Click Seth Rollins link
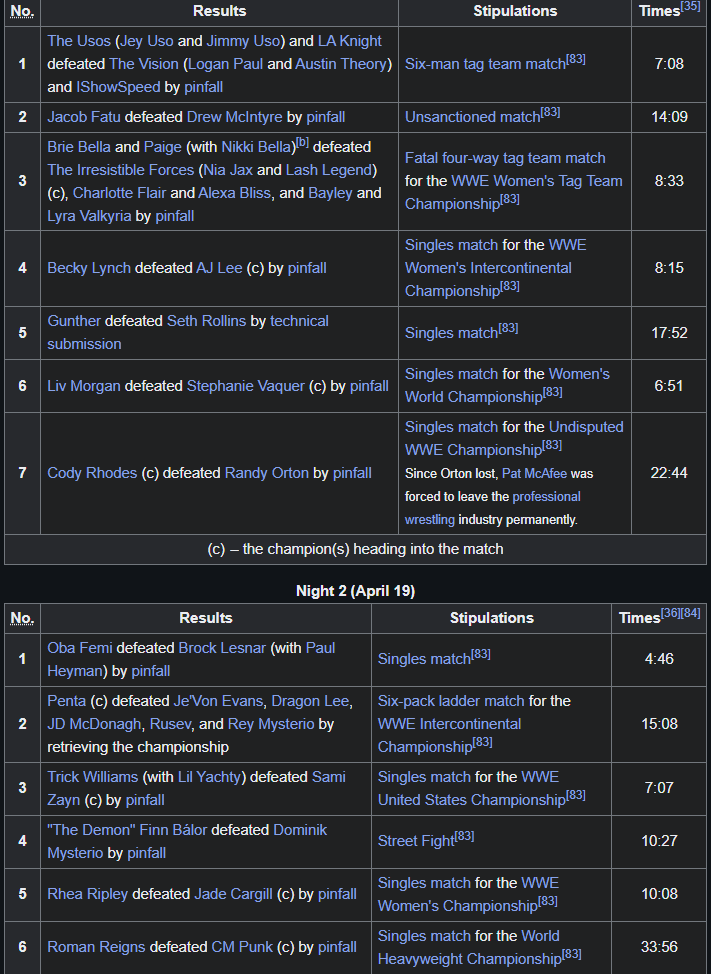Screen dimensions: 711x974 (x=206, y=321)
